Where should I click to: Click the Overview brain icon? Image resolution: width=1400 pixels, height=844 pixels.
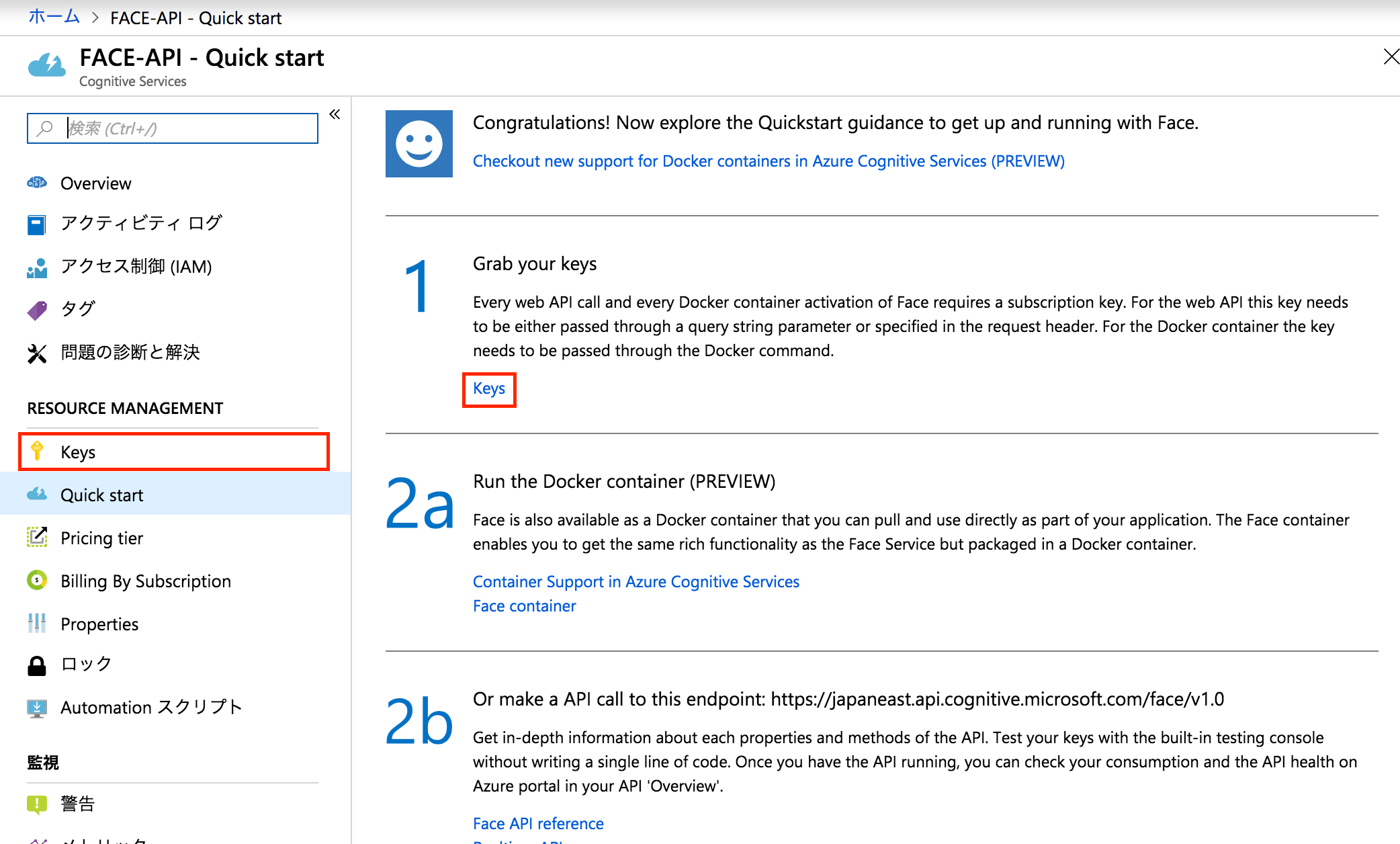click(37, 183)
